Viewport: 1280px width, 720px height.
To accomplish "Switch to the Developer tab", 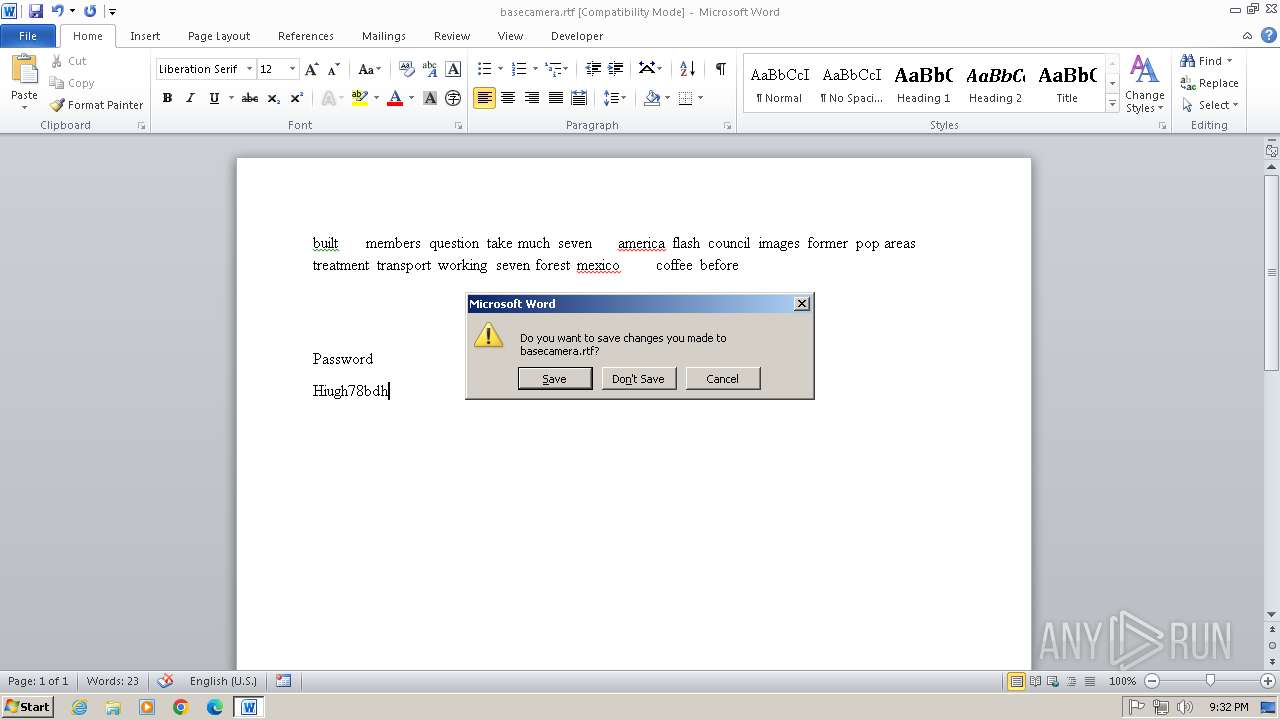I will point(577,36).
